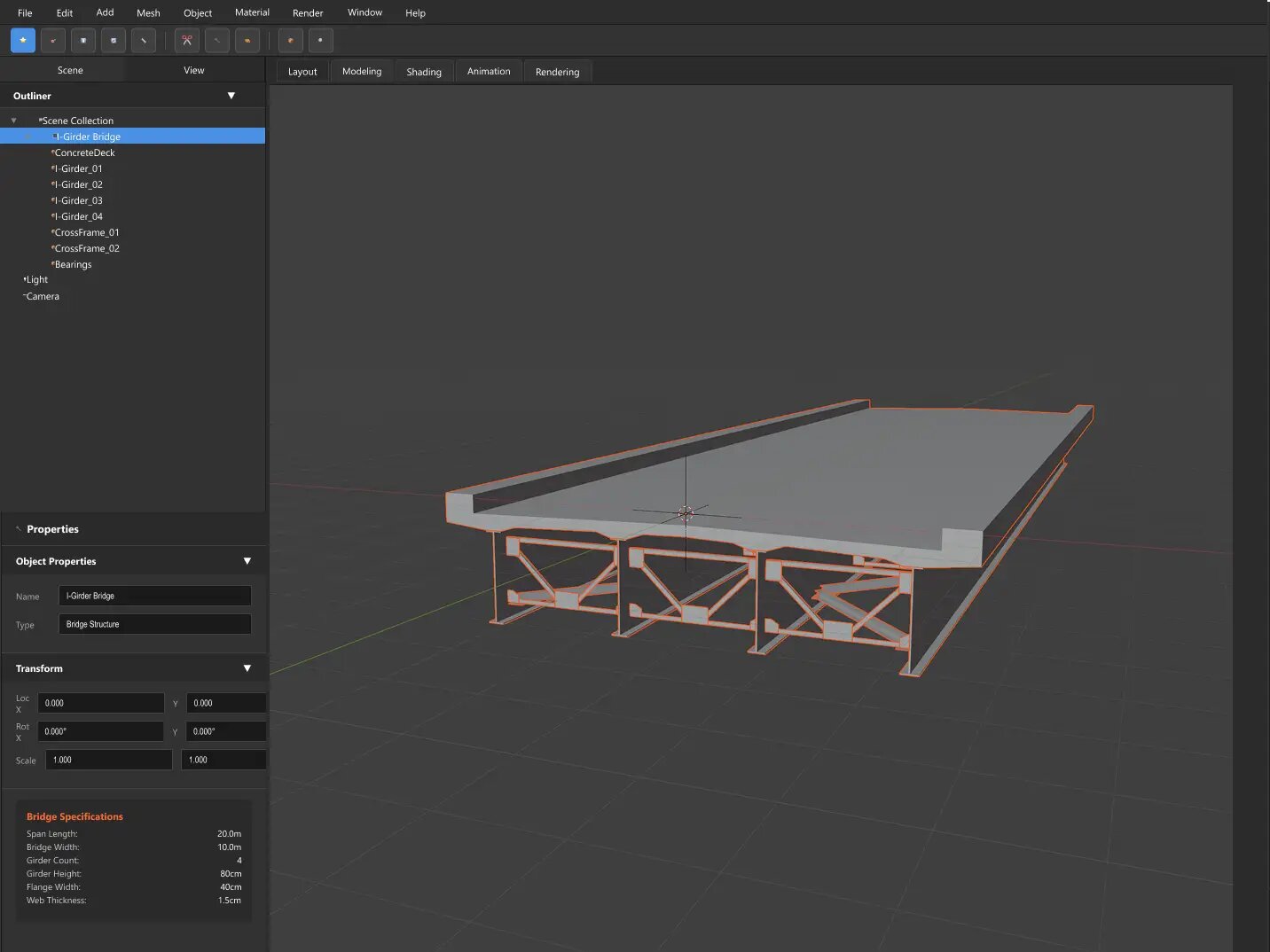Collapse the Outliner panel with its triangle
The width and height of the screenshot is (1270, 952).
pos(231,95)
